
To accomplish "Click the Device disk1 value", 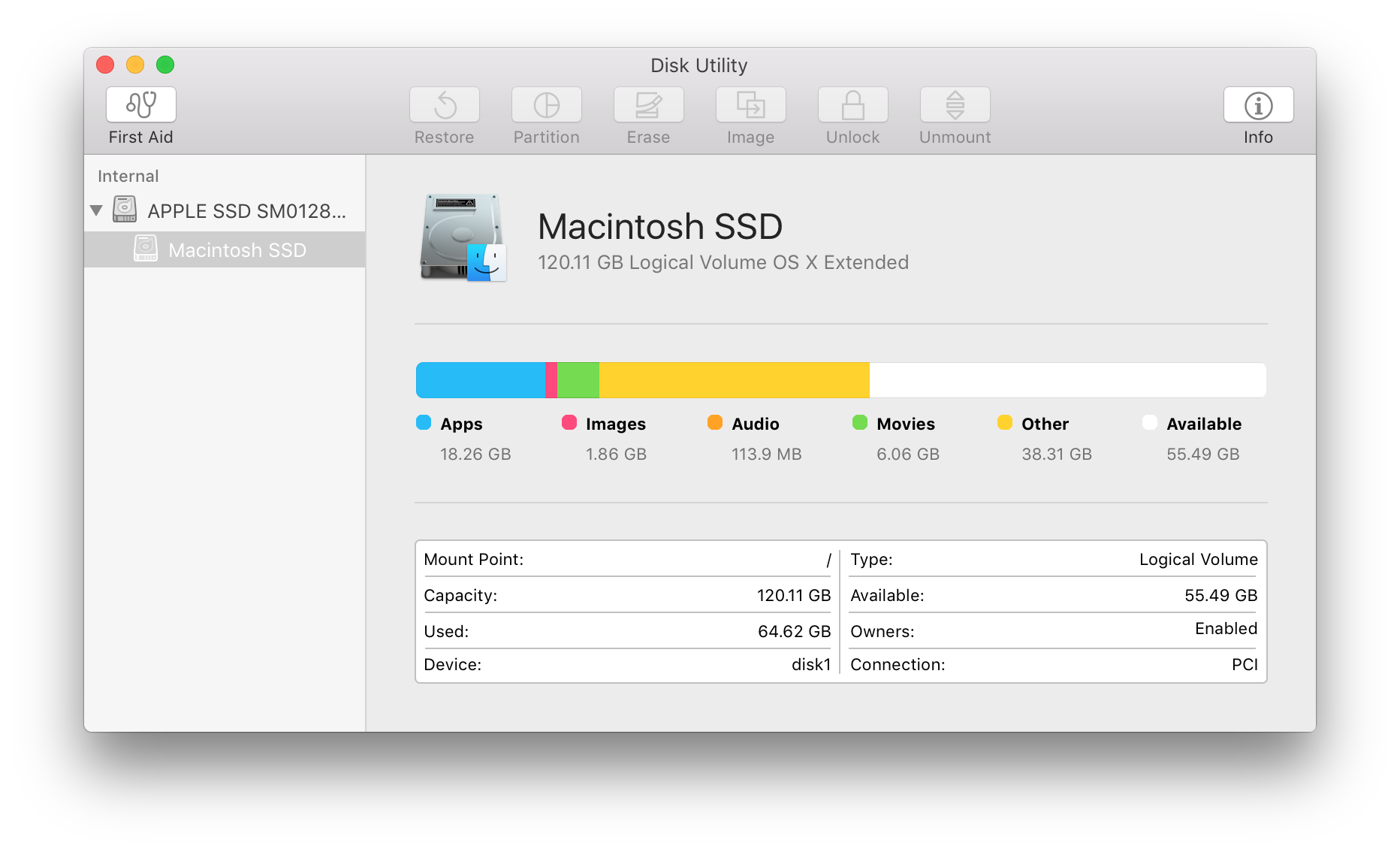I will [x=811, y=665].
